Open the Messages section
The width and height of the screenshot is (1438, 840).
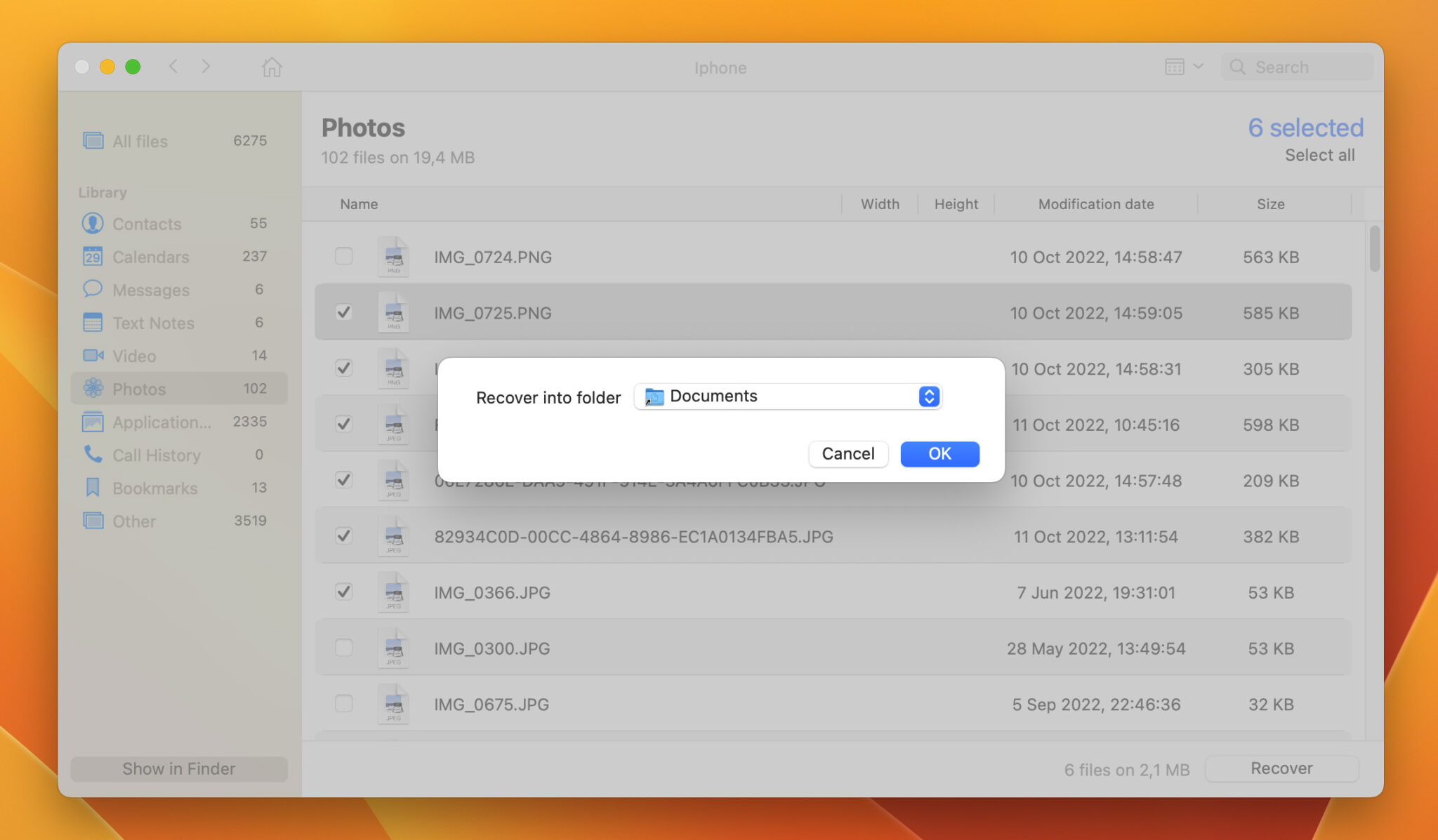pyautogui.click(x=93, y=289)
